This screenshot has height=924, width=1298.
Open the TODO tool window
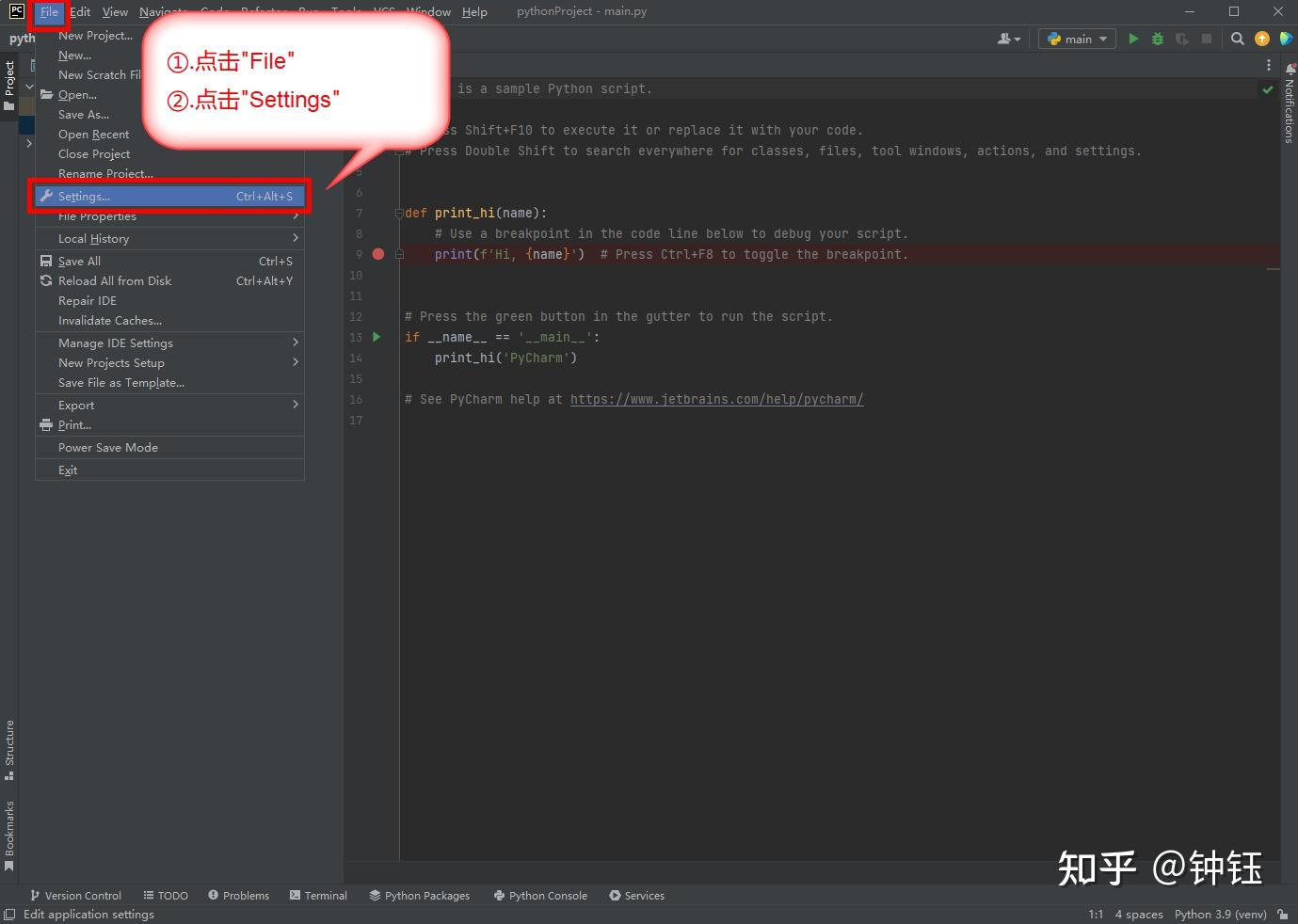point(166,895)
